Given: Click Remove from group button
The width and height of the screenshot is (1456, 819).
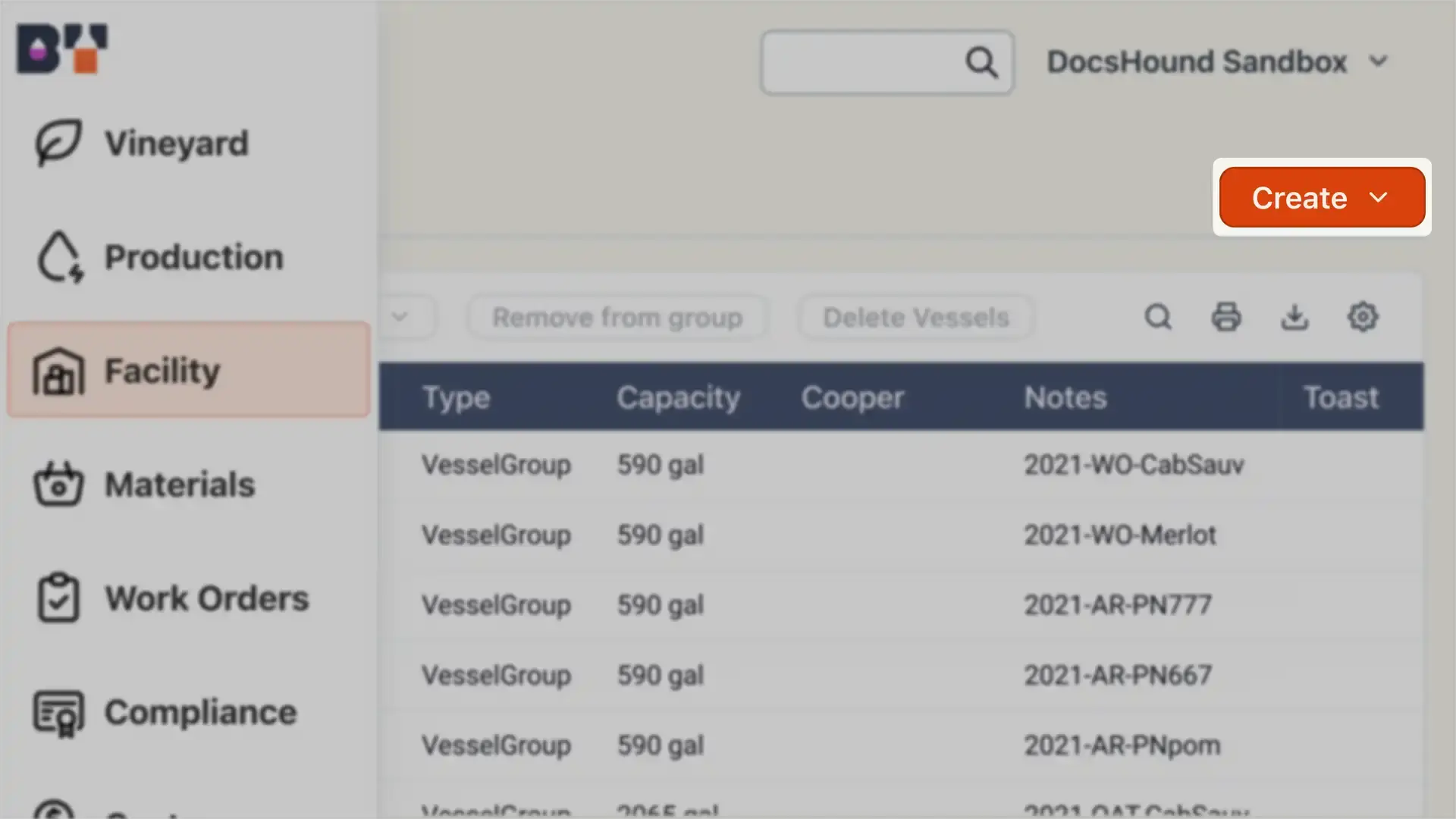Looking at the screenshot, I should pos(617,317).
